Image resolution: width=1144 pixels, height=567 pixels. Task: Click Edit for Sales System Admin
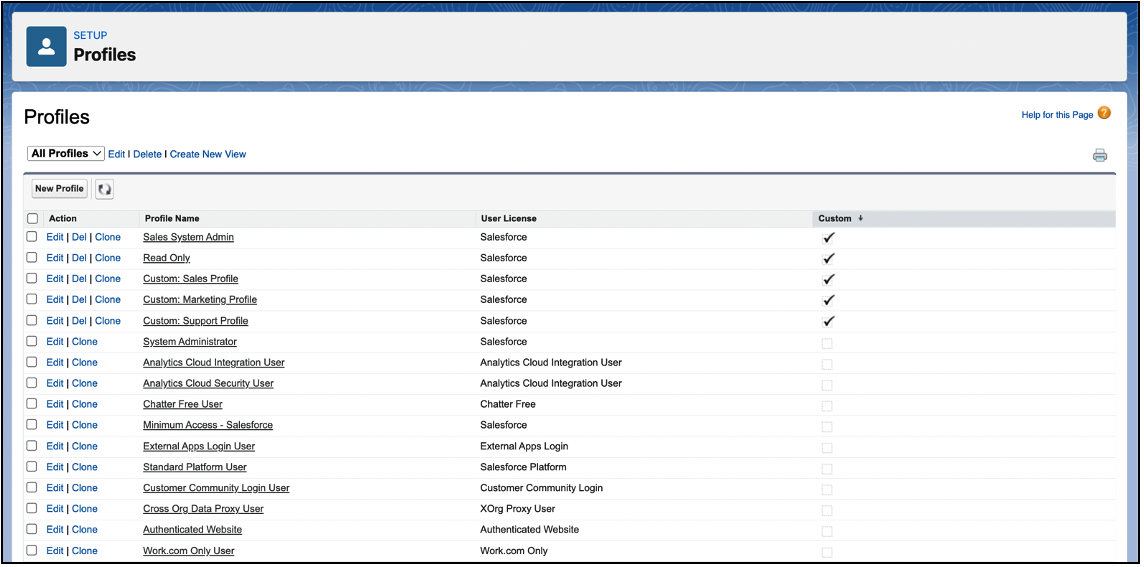(55, 237)
